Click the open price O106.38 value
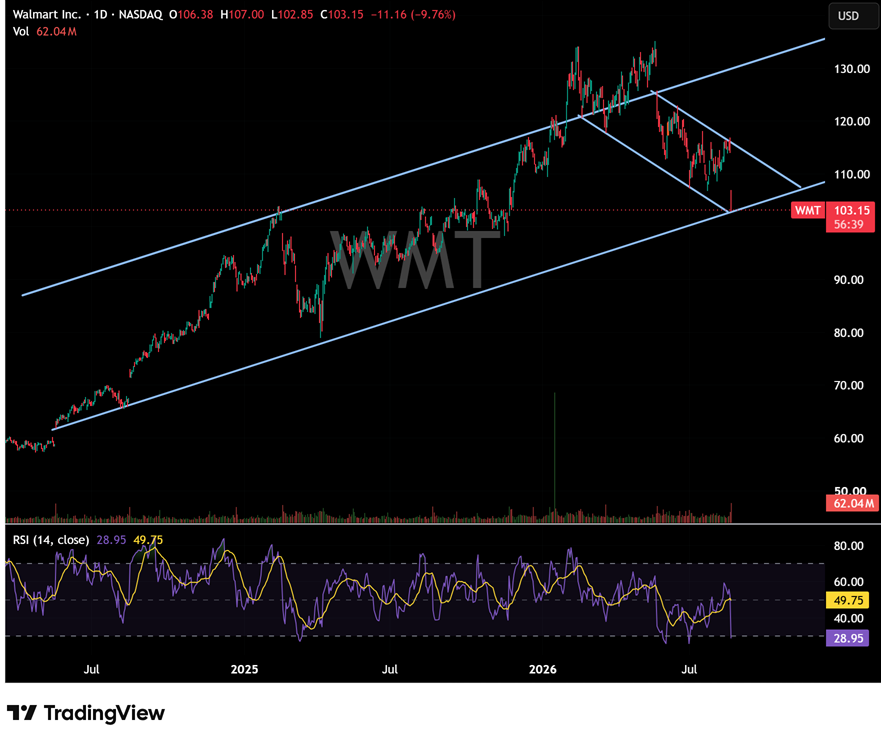 pos(191,15)
